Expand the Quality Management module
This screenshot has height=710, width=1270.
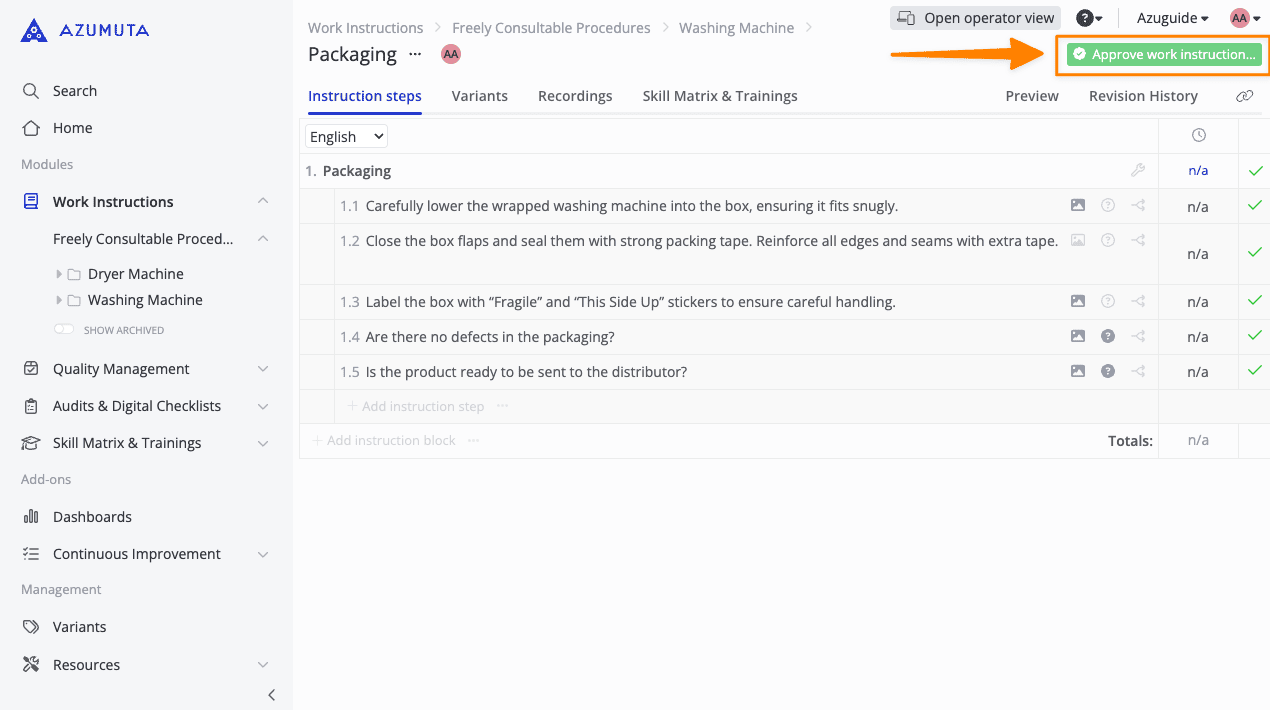tap(263, 369)
